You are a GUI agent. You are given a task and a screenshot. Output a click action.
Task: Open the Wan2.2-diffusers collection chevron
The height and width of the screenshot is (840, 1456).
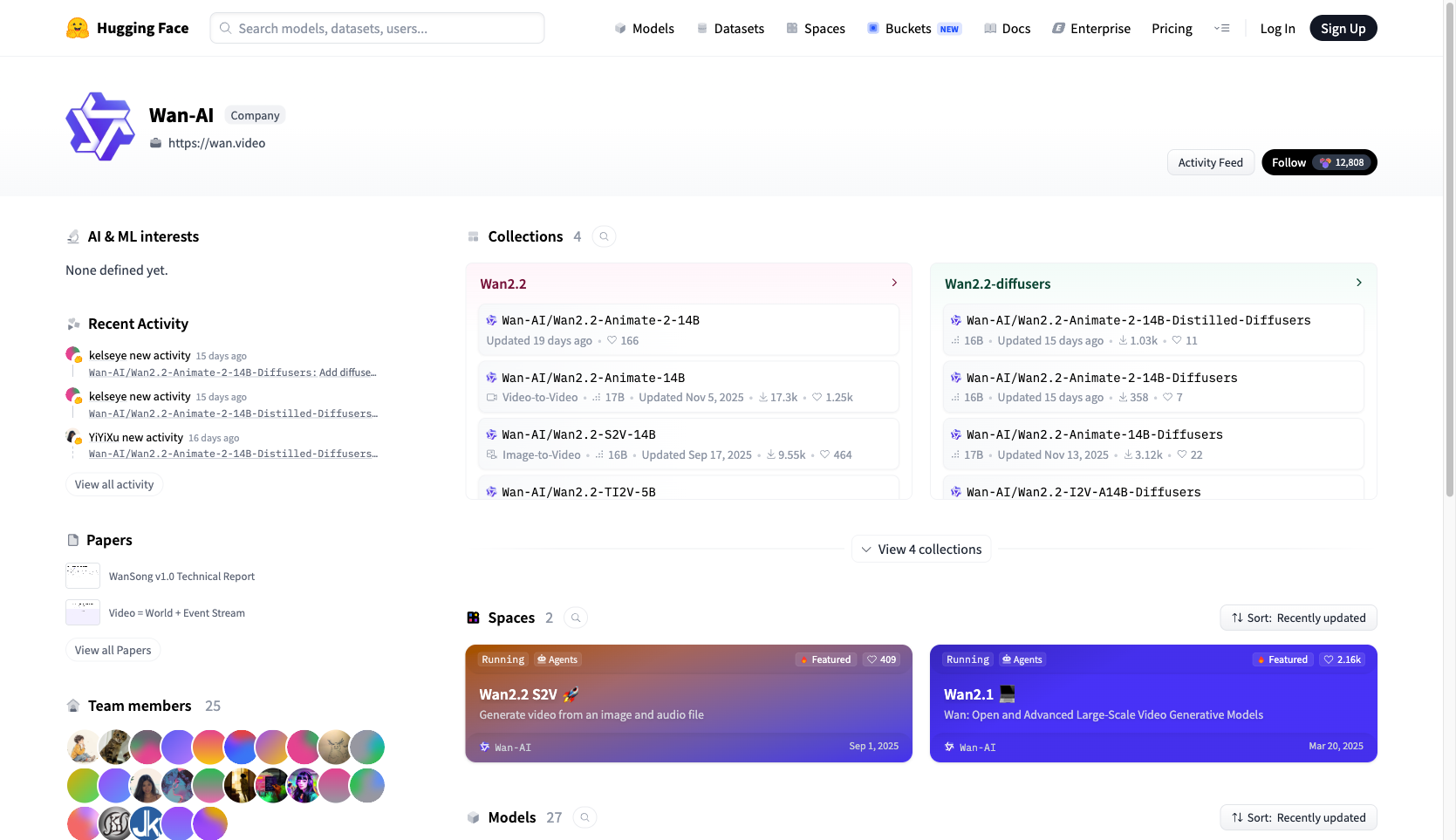1359,283
